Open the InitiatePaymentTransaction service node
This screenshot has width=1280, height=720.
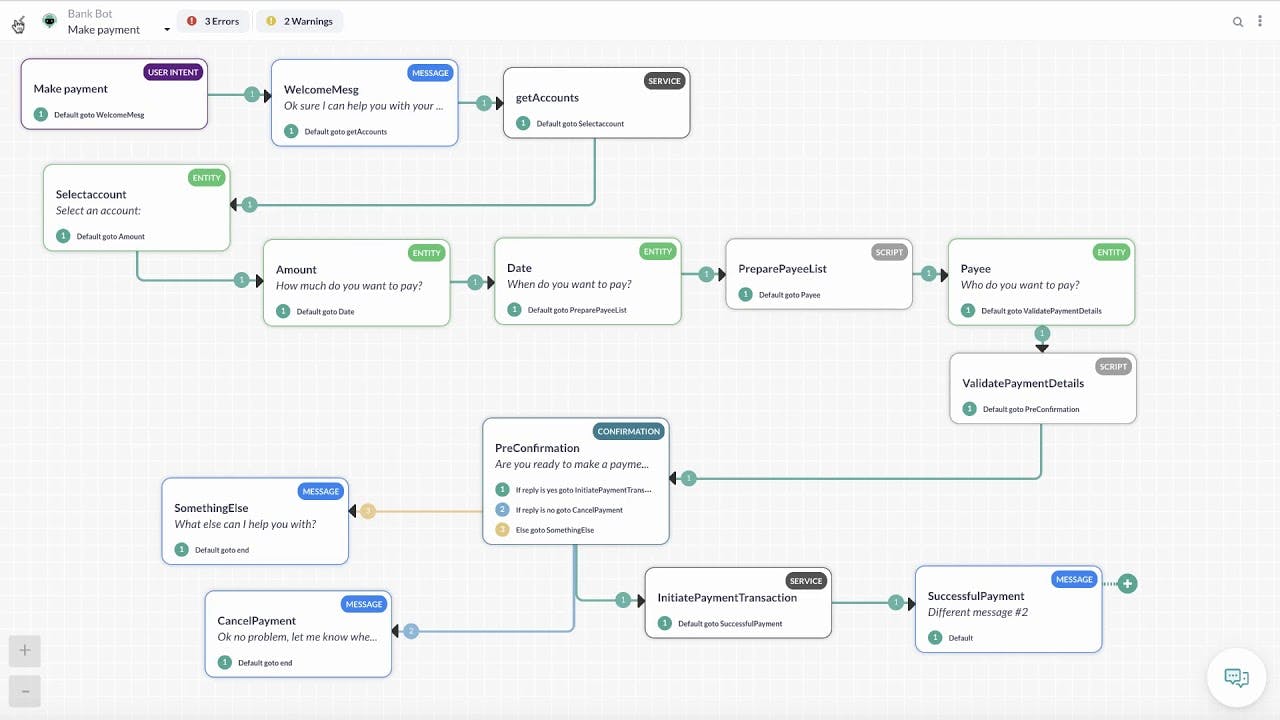(x=738, y=603)
